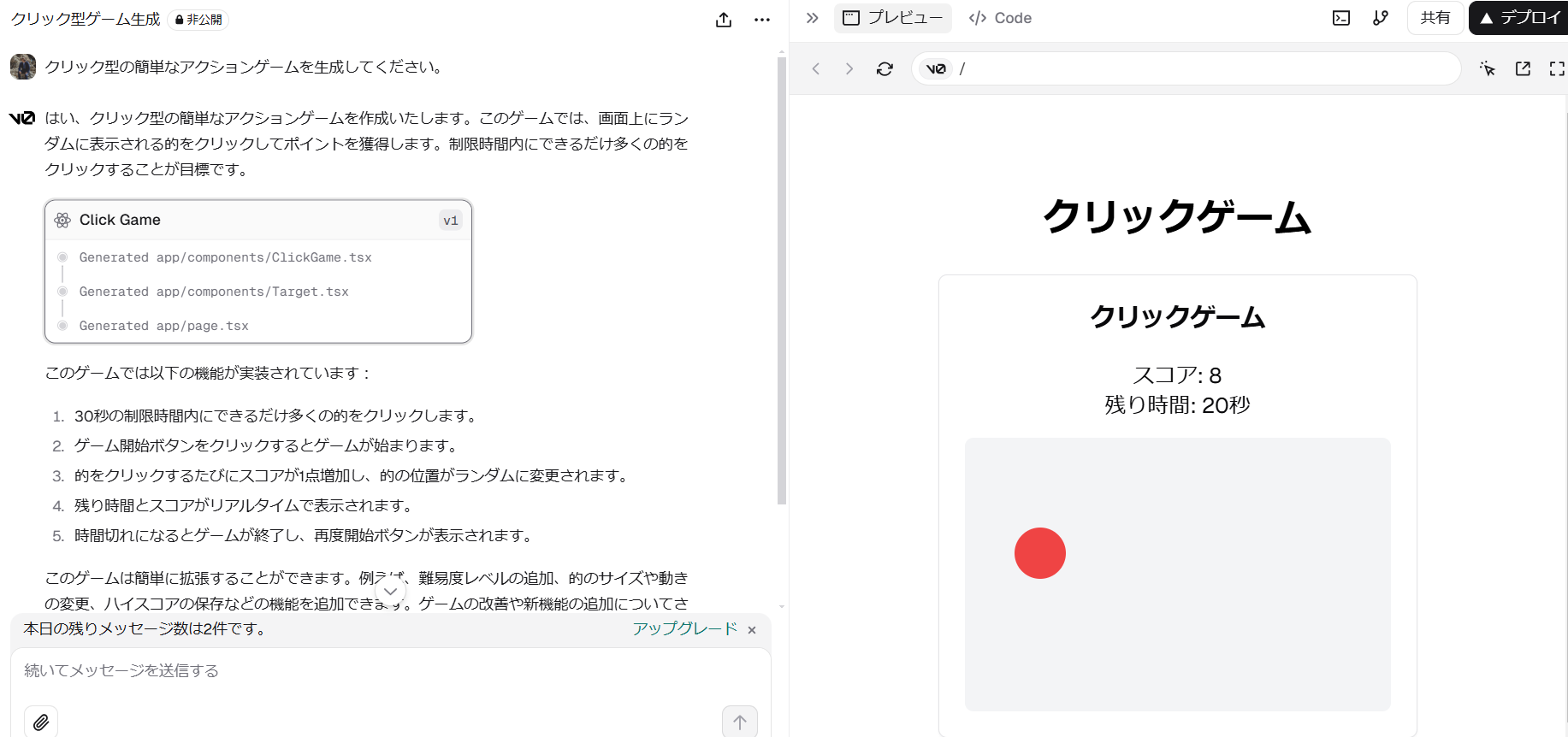Click the user avatar next to the prompt
The height and width of the screenshot is (737, 1568).
coord(23,67)
